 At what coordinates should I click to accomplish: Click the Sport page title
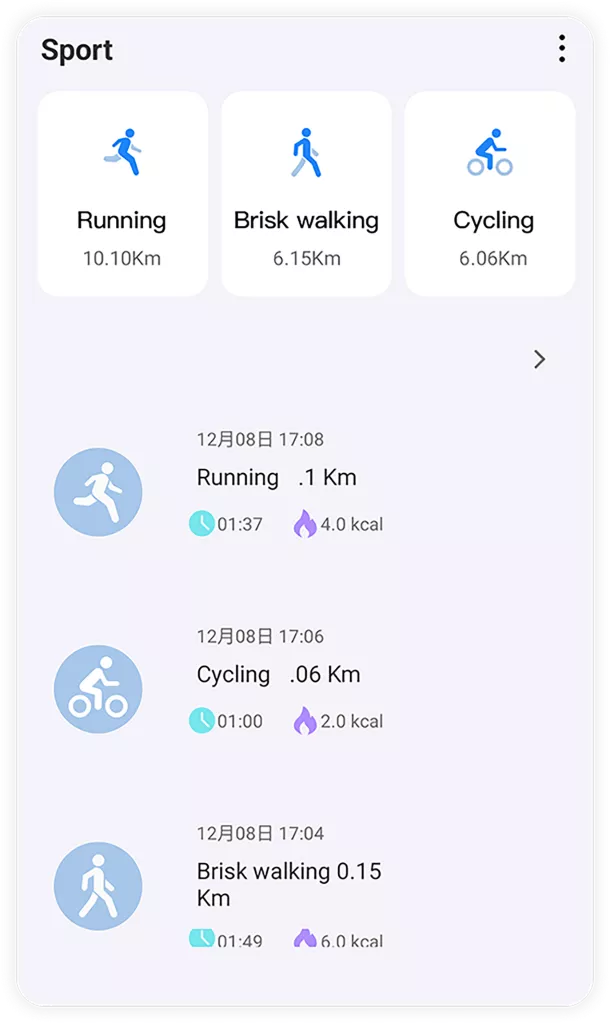[x=77, y=50]
